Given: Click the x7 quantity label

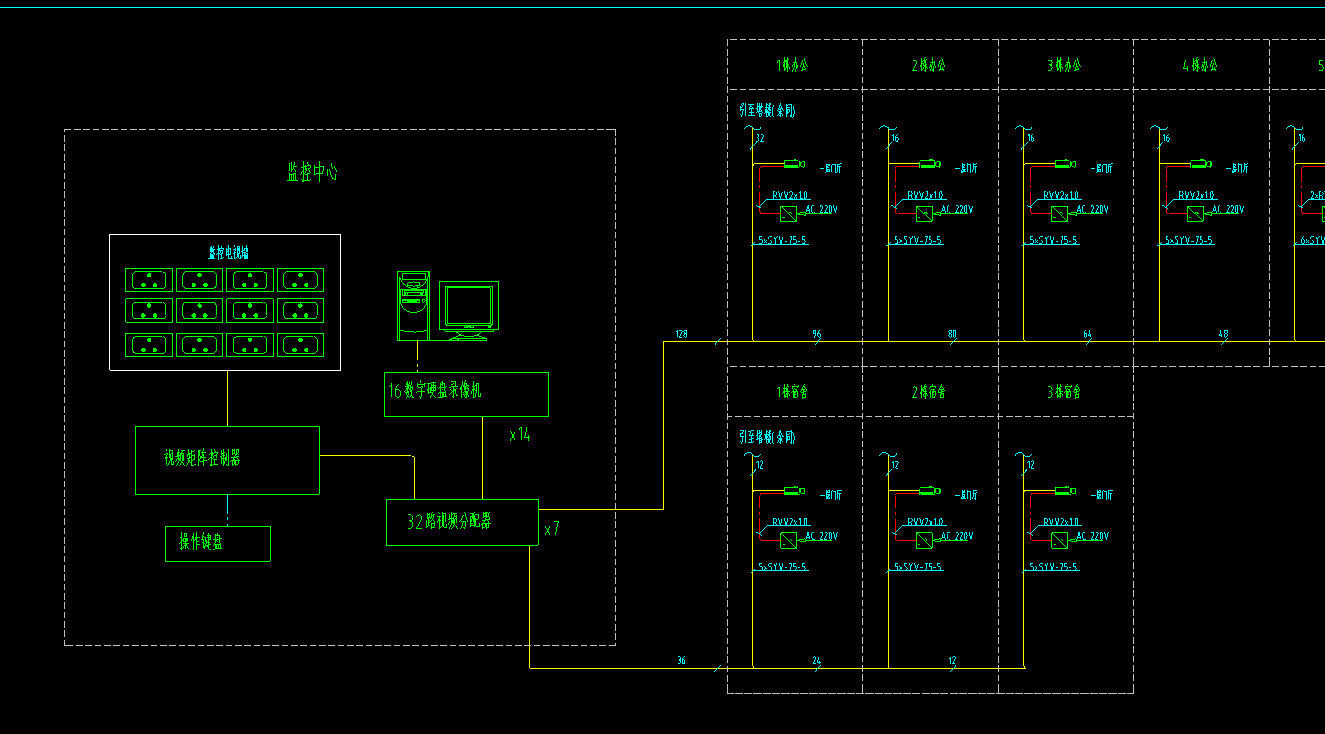Looking at the screenshot, I should (x=552, y=529).
